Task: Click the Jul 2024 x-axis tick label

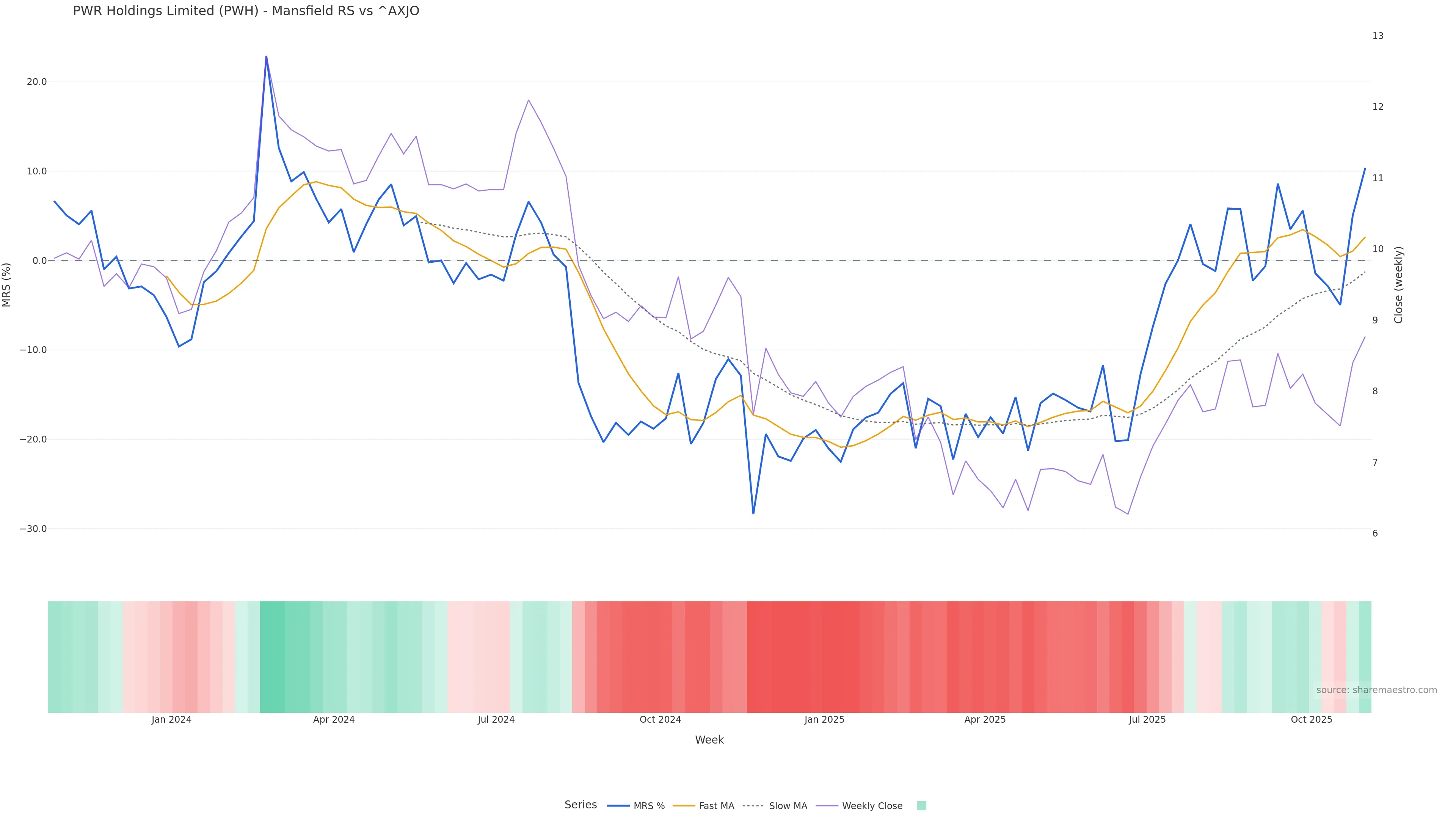Action: pos(496,720)
